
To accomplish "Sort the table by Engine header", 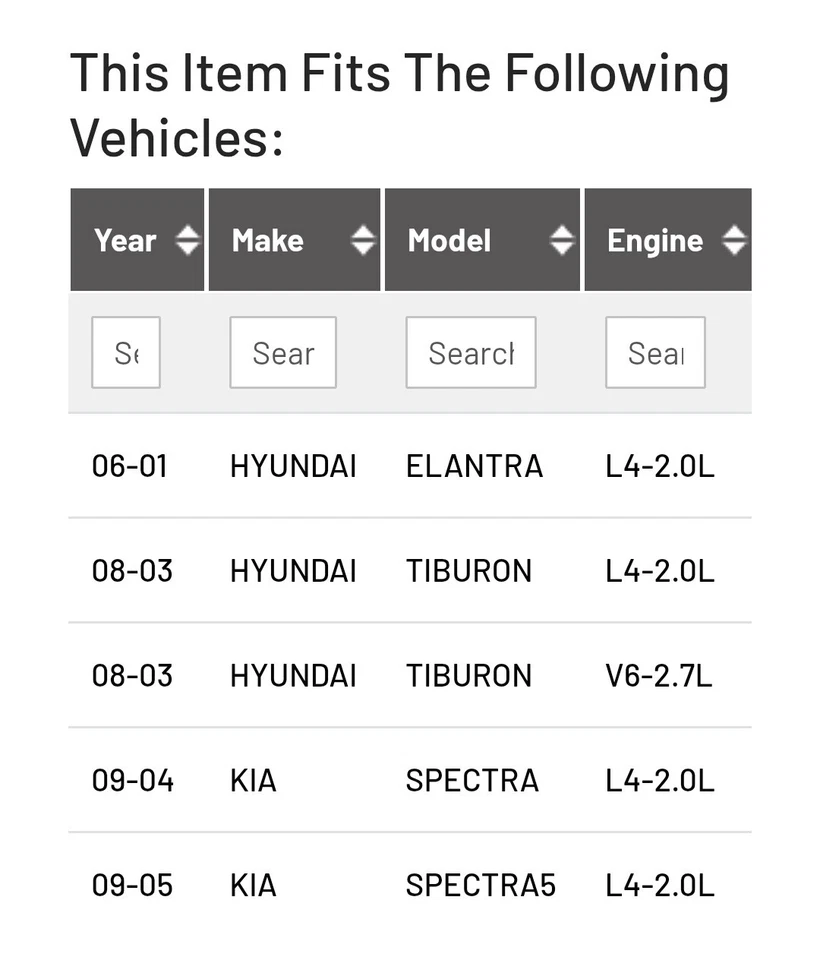I will [x=654, y=240].
